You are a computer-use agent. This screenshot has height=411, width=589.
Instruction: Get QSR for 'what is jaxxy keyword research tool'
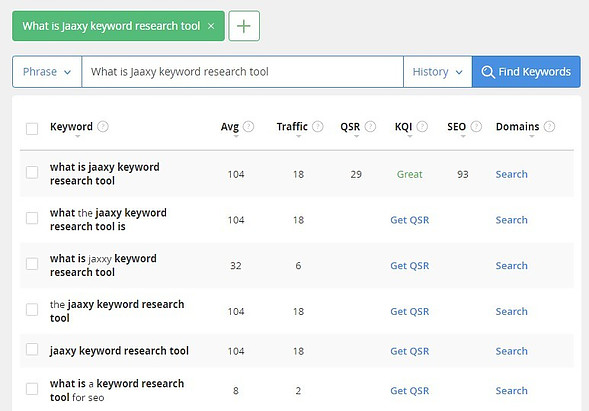(409, 266)
